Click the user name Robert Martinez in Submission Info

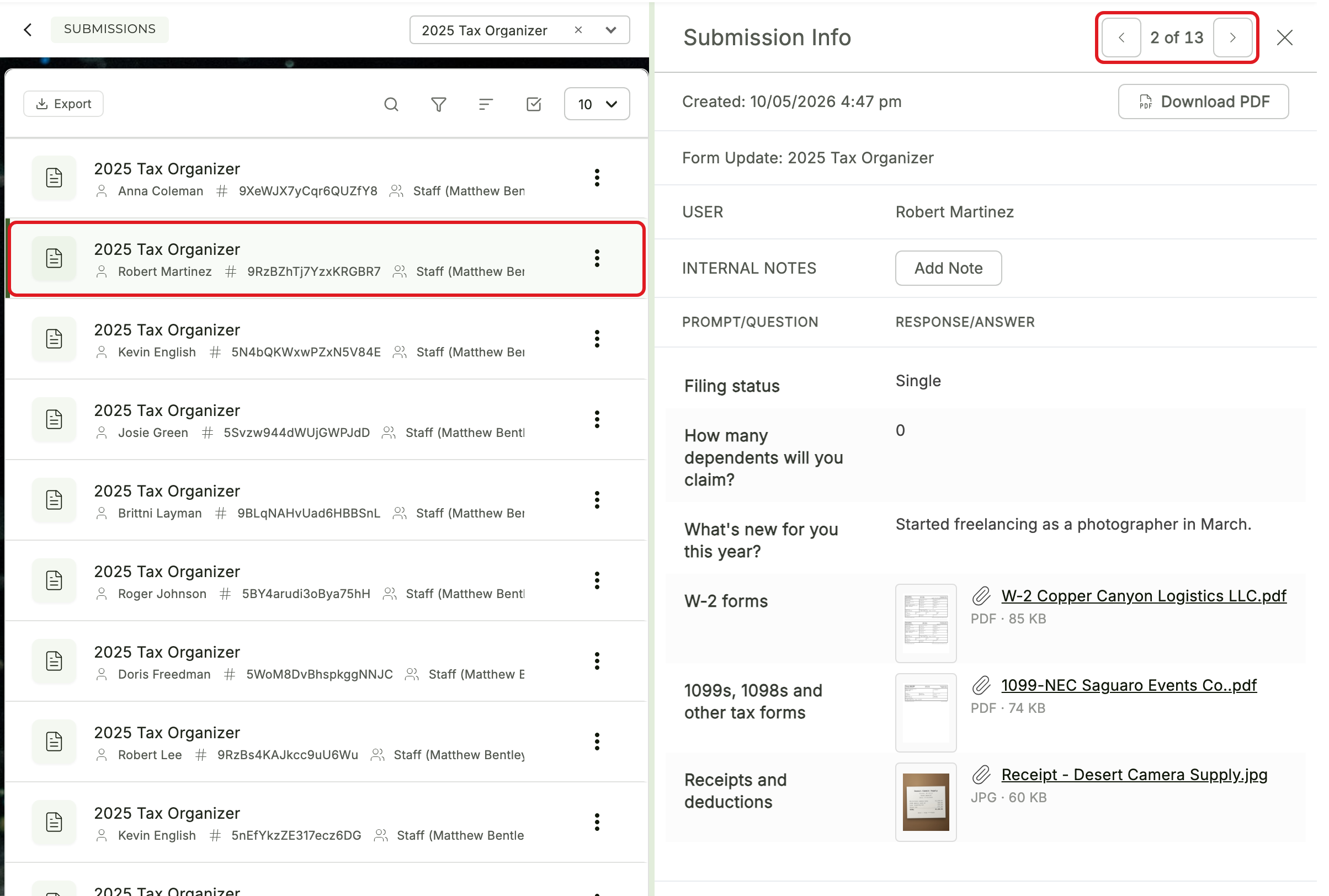click(x=954, y=212)
